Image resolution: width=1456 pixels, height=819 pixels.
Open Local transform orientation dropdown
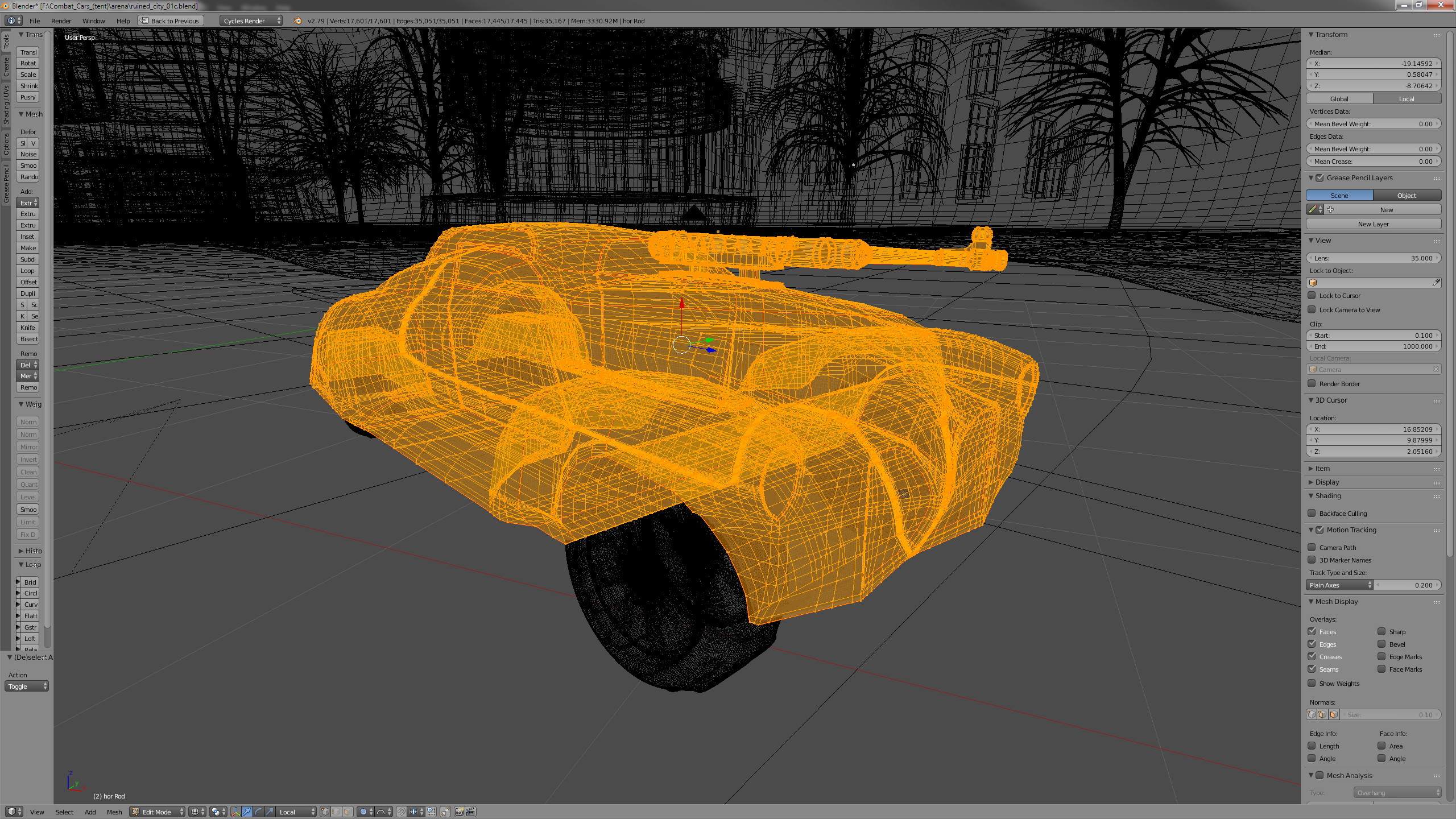[x=296, y=812]
